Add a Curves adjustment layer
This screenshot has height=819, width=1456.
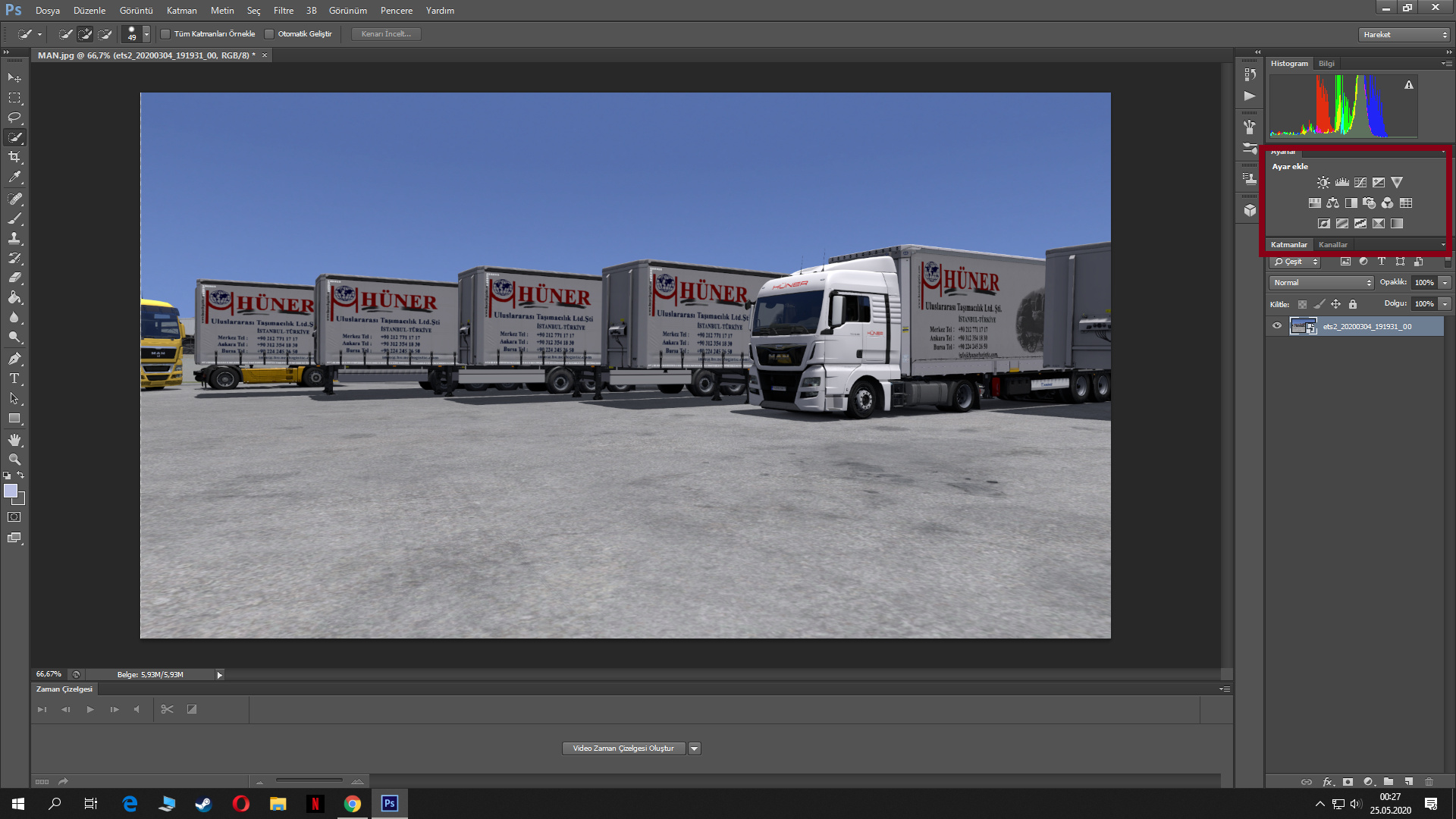point(1360,183)
